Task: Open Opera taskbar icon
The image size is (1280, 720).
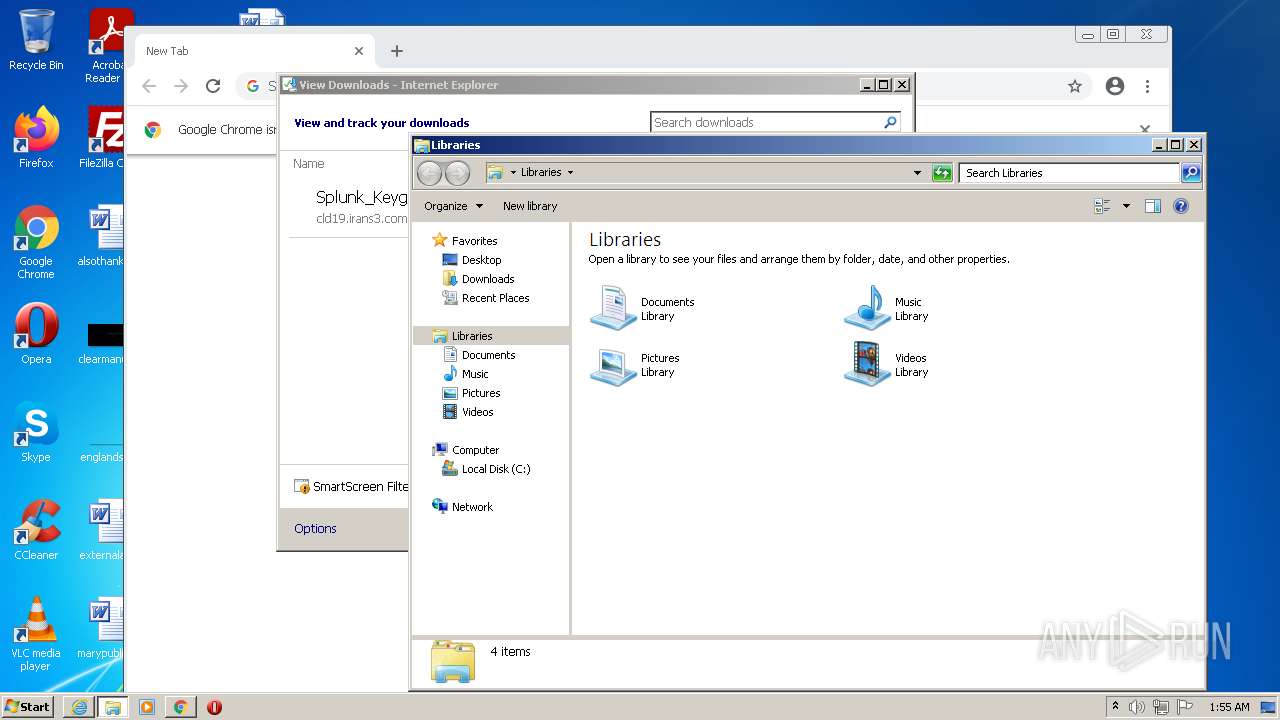Action: click(x=214, y=707)
